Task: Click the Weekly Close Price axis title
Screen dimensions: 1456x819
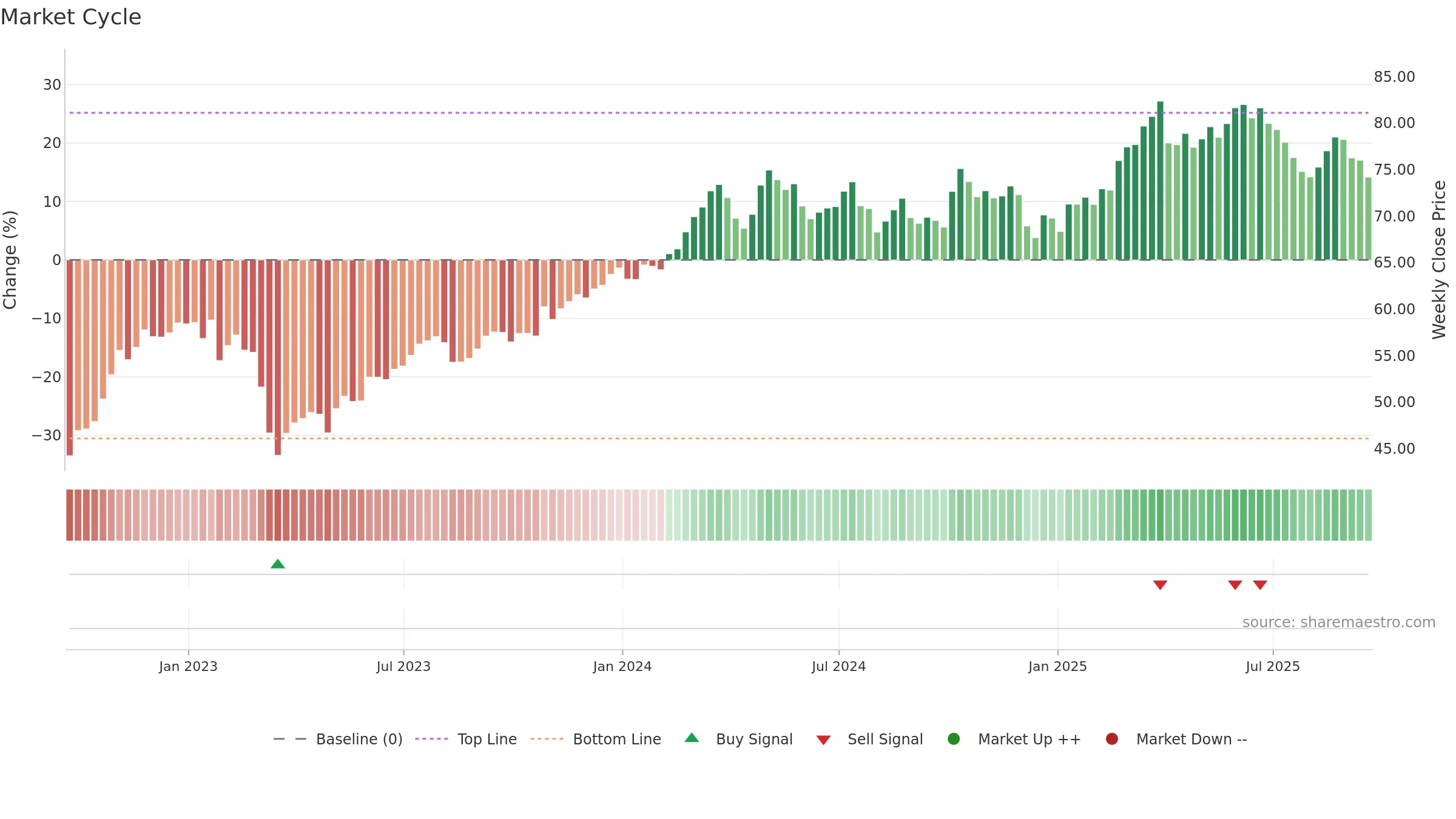Action: click(1439, 260)
